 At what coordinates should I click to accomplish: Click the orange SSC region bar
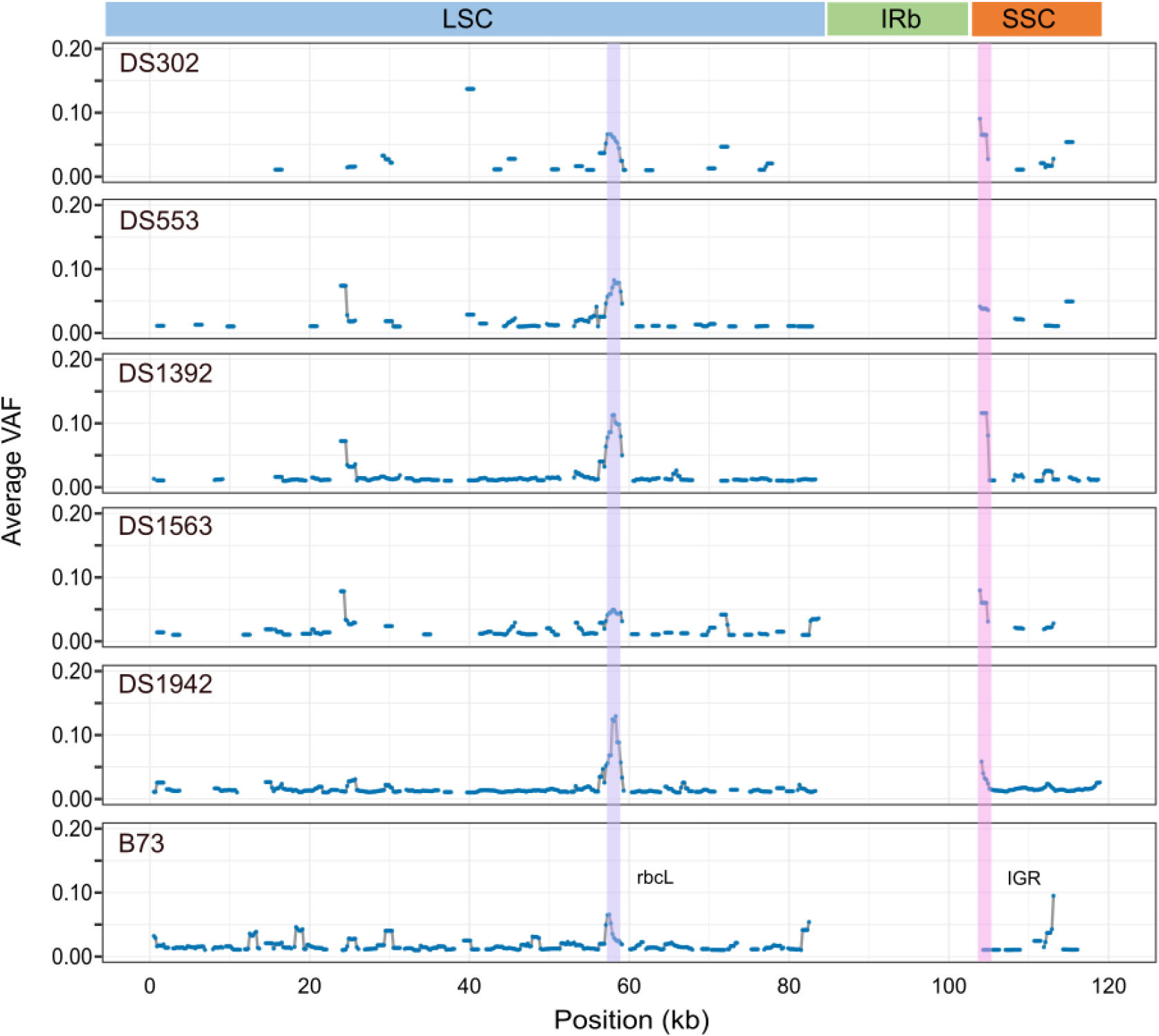[1036, 19]
